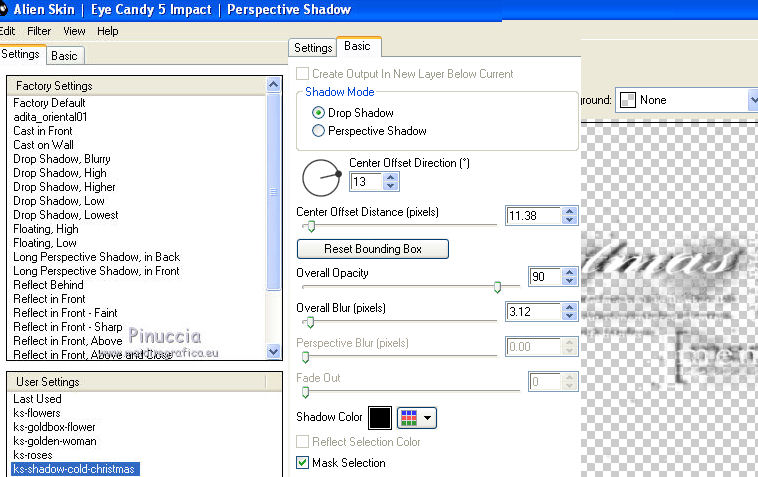Select Drop Shadow mode
This screenshot has height=477, width=758.
pos(318,113)
